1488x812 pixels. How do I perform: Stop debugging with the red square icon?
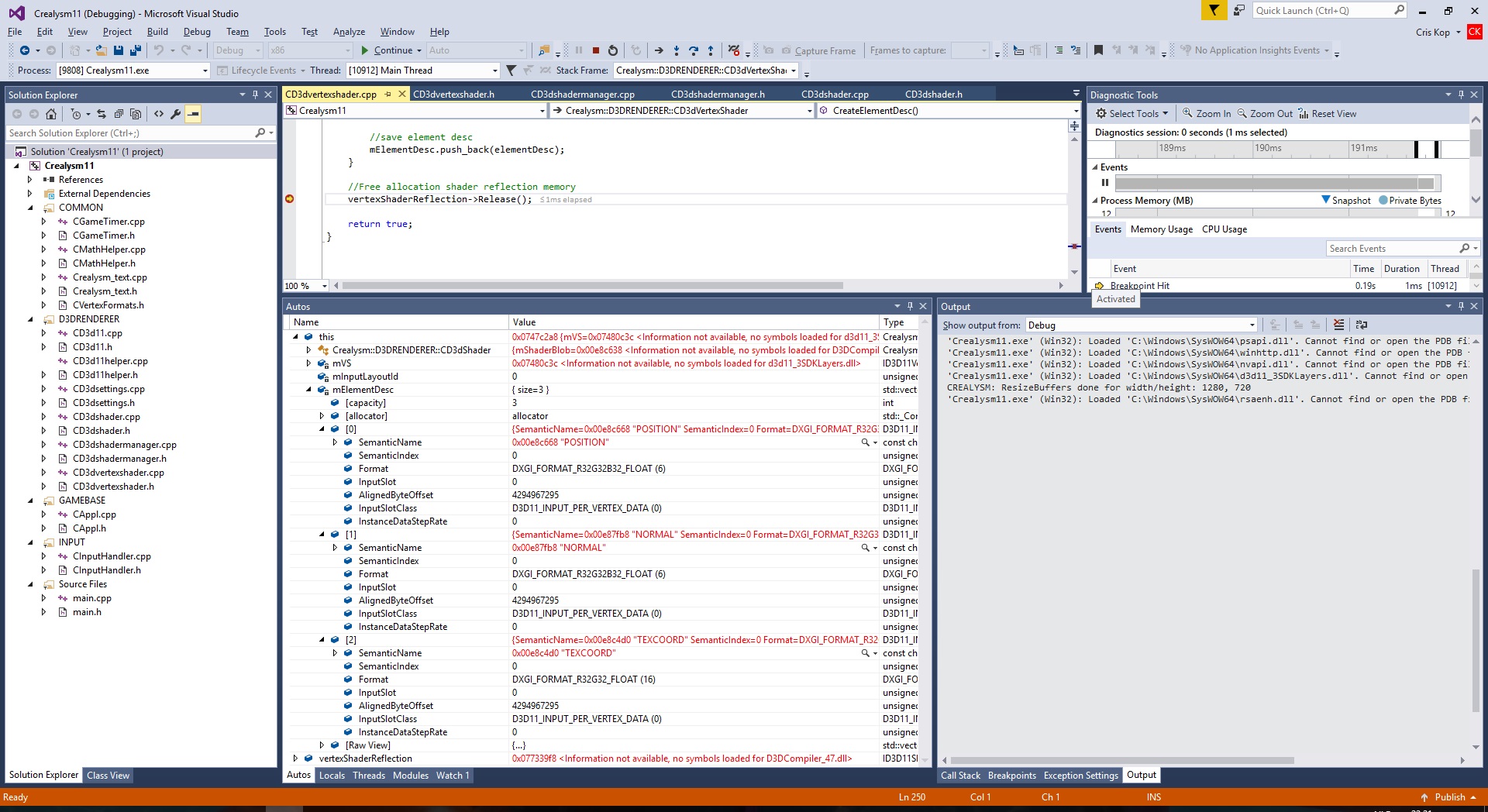[x=595, y=50]
